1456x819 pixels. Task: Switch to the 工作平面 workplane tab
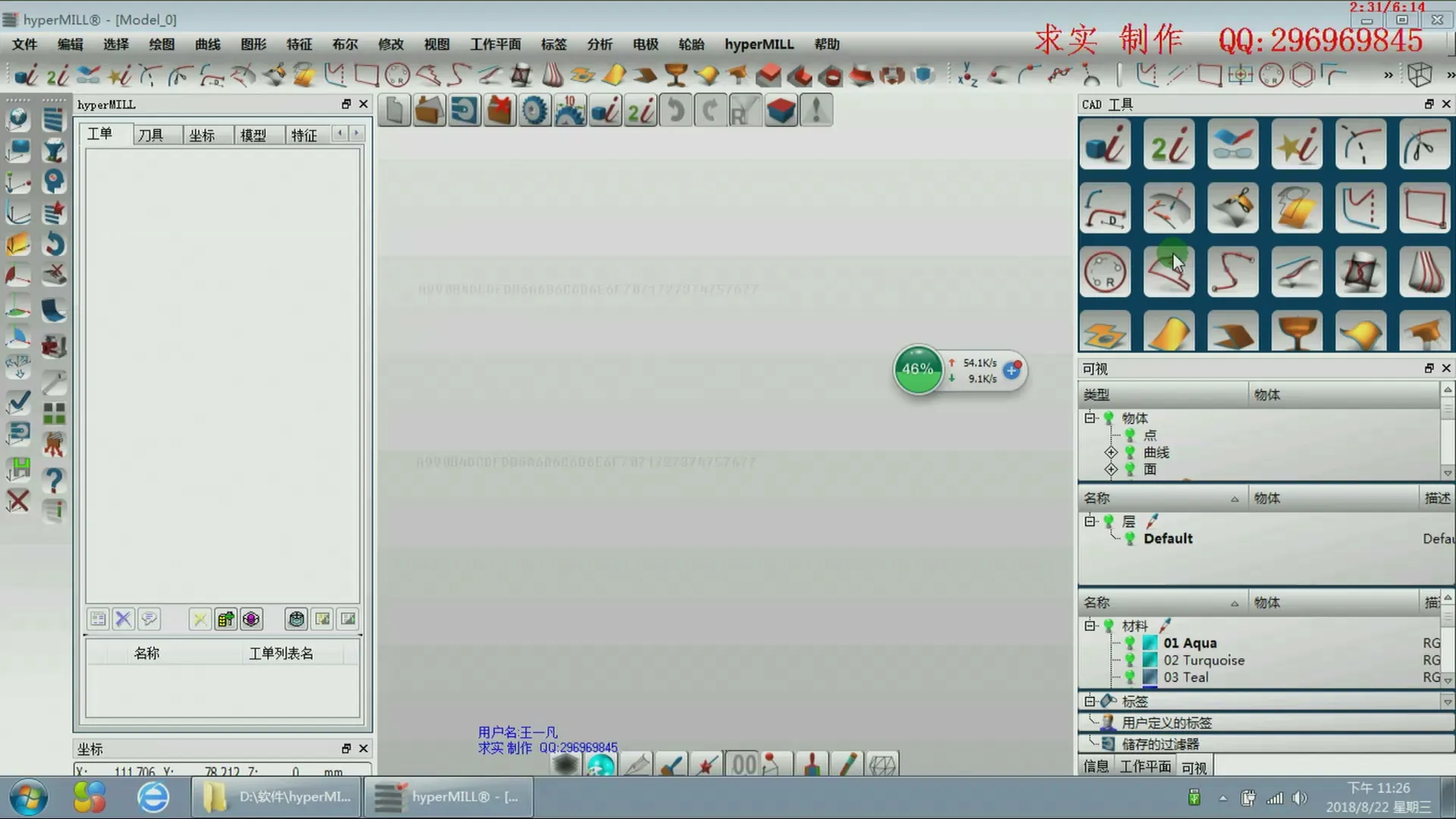point(1145,767)
